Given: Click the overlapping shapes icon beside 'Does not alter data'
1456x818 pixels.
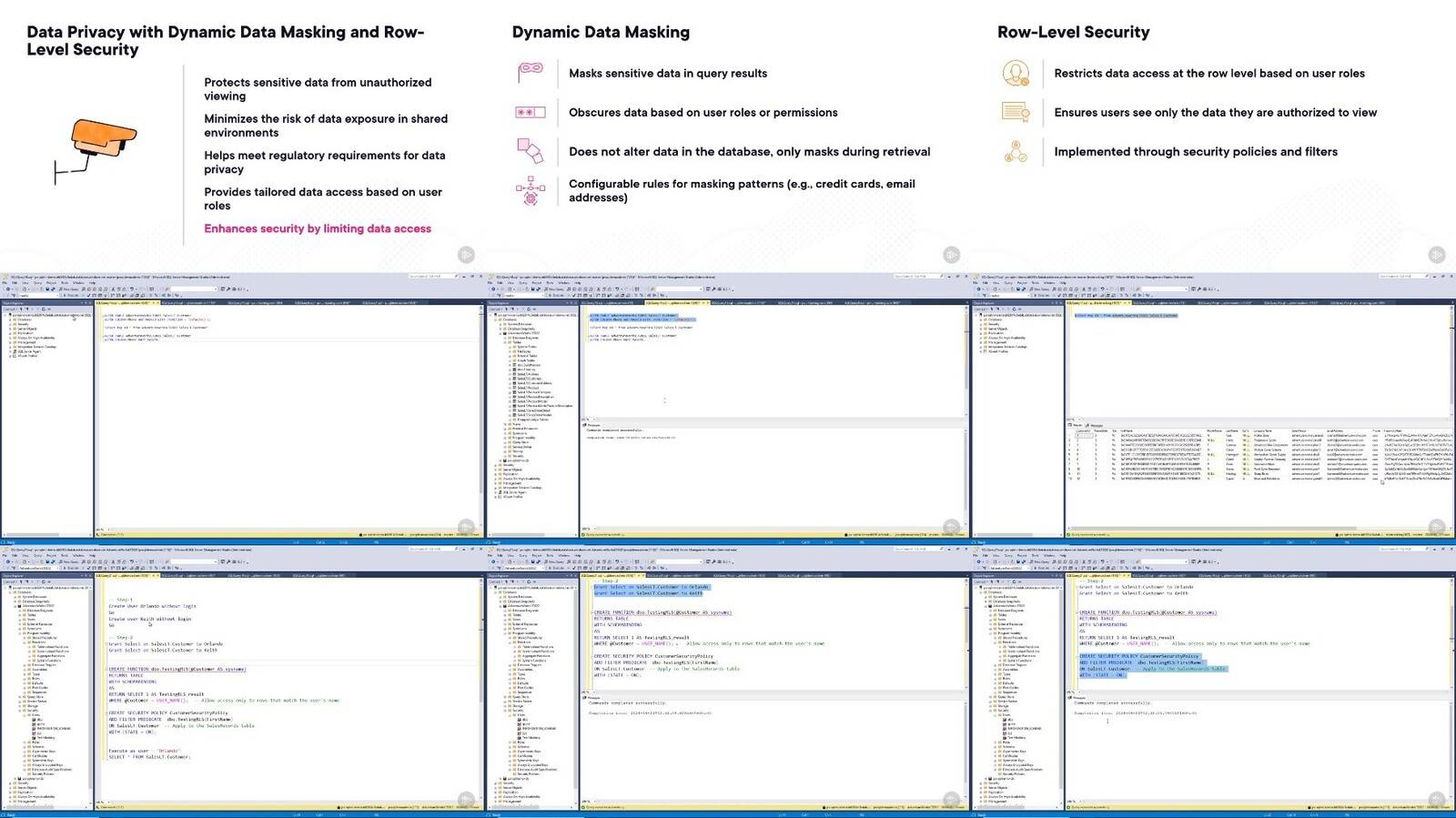Looking at the screenshot, I should [x=531, y=151].
